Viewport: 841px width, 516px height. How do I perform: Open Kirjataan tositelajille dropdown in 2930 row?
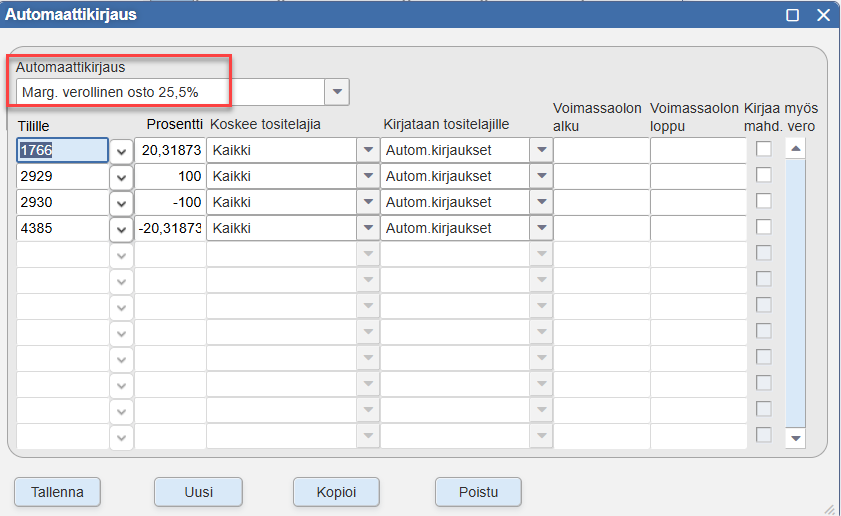(541, 202)
